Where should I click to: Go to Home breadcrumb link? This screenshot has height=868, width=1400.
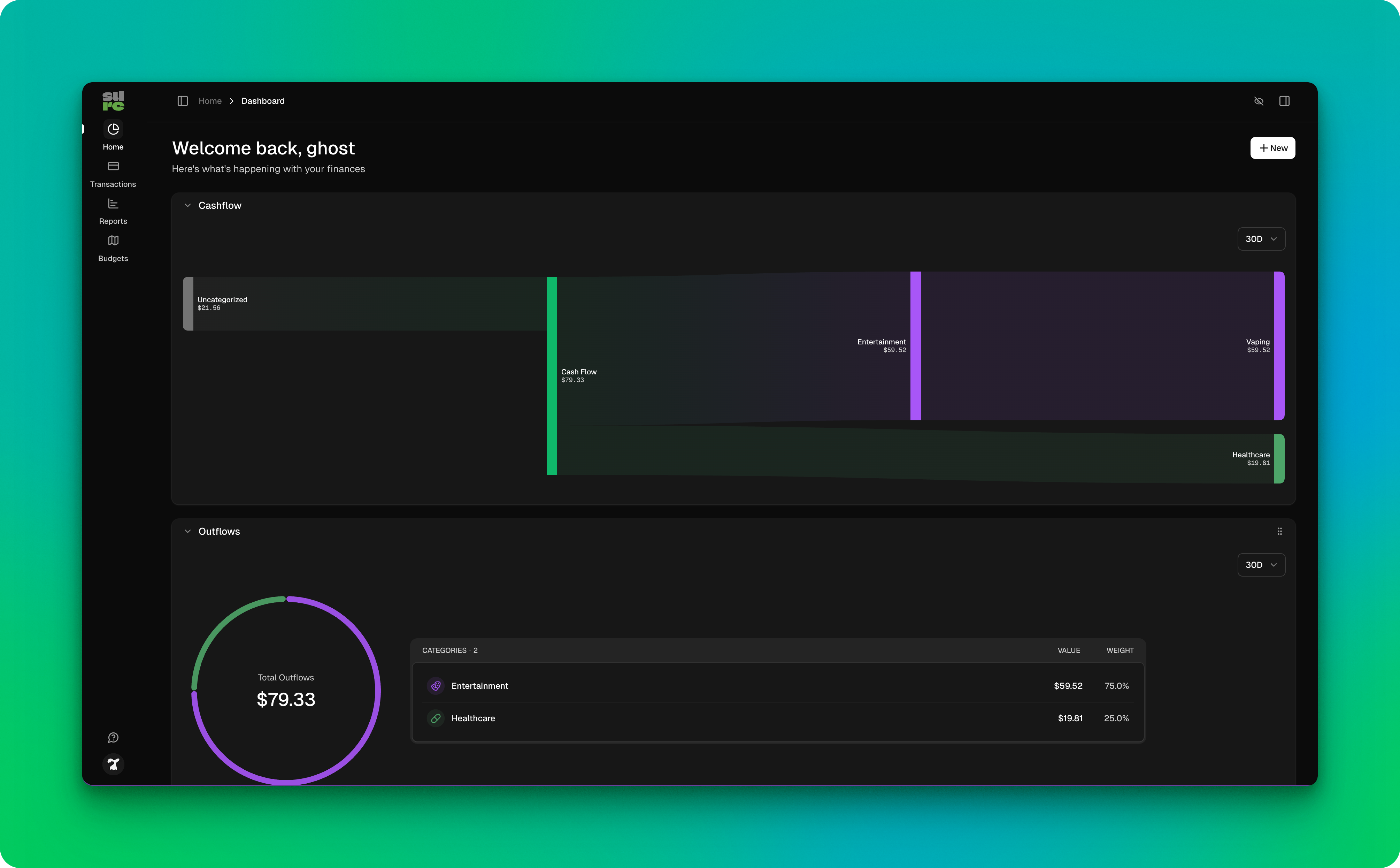click(x=210, y=101)
